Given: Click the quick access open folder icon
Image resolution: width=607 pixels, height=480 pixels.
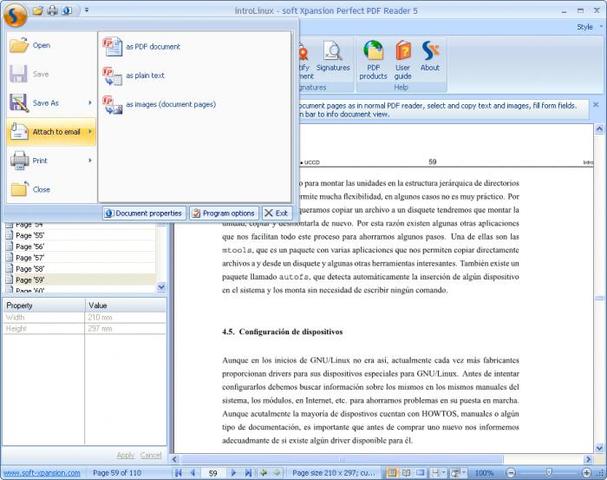Looking at the screenshot, I should point(38,10).
